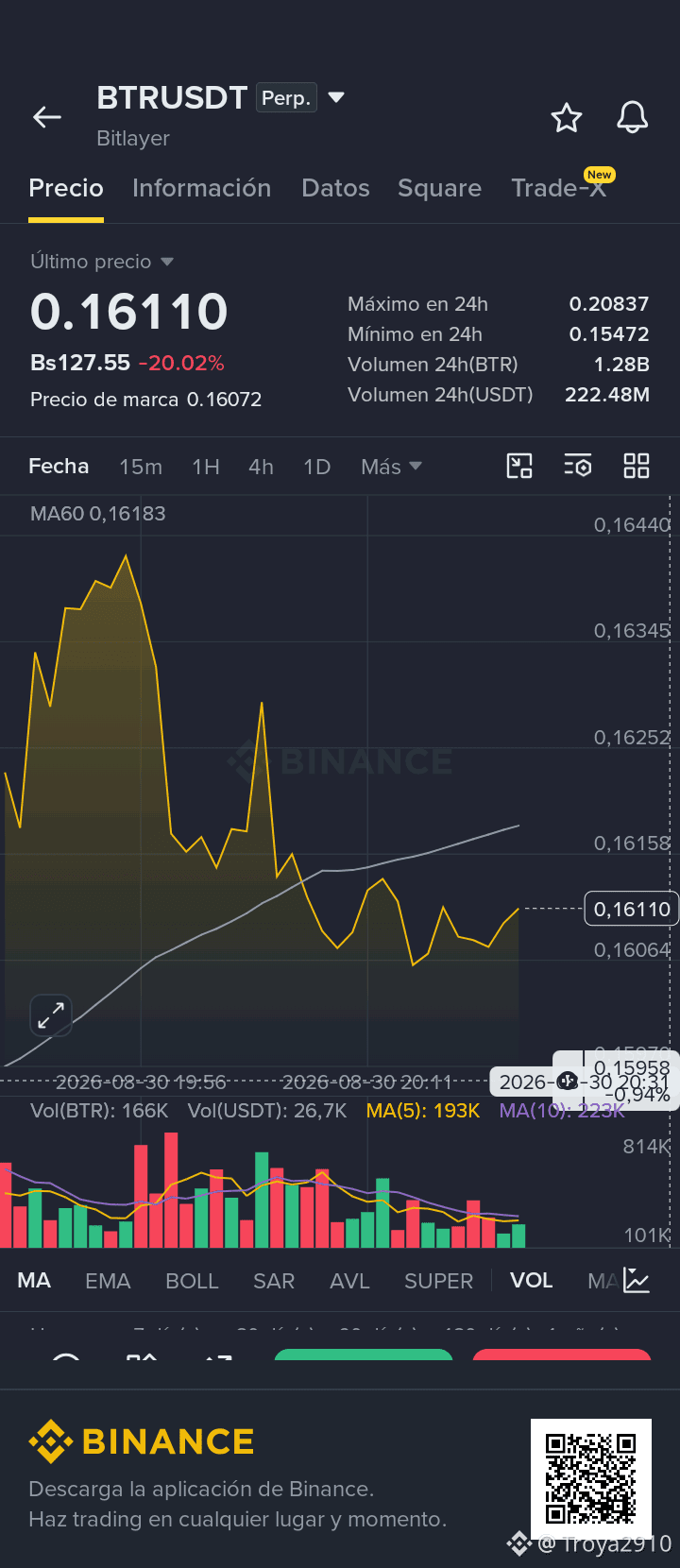Tap the MA60 0,16183 label
The height and width of the screenshot is (1568, 680).
(98, 514)
